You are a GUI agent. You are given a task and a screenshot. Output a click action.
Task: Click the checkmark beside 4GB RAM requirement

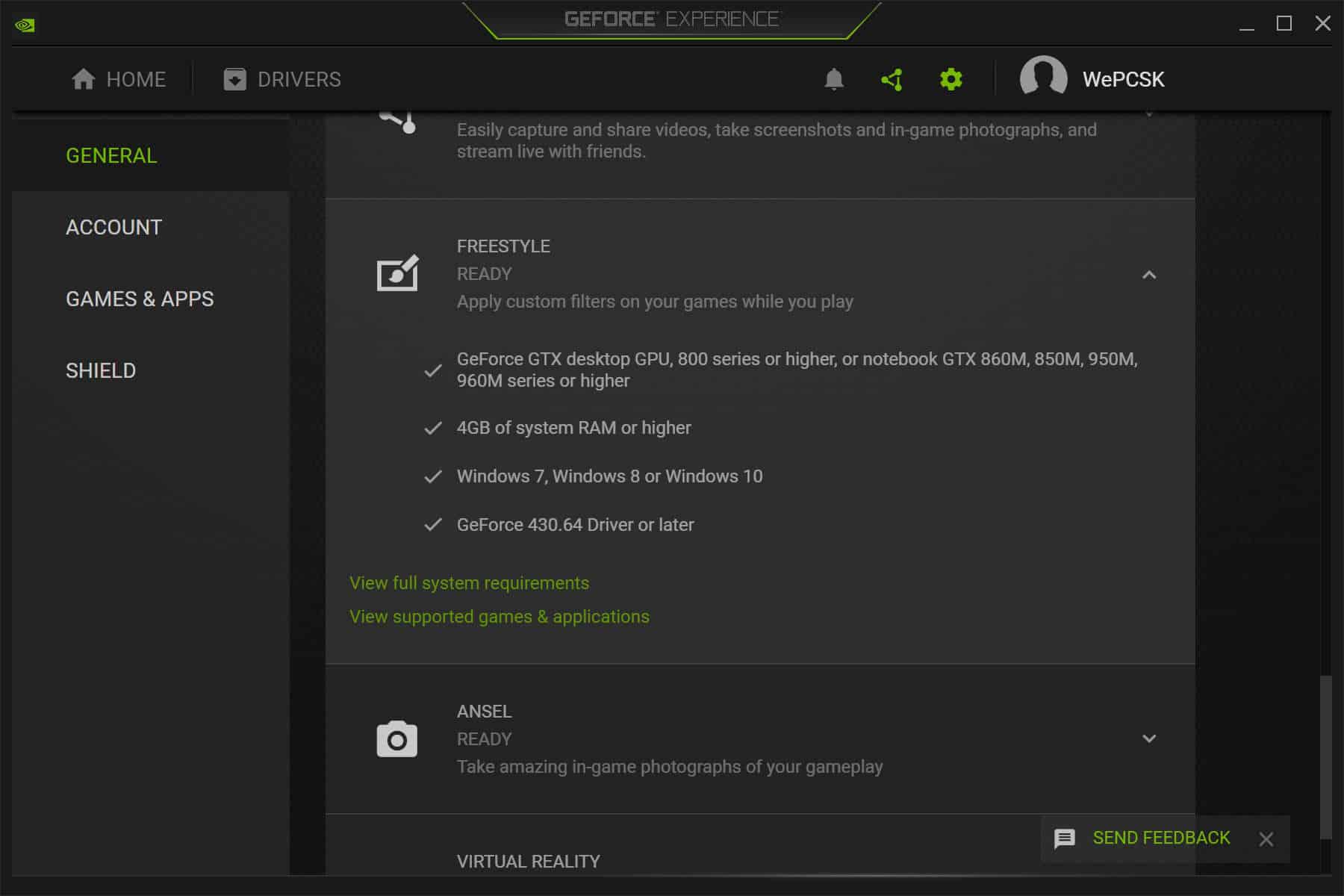[x=433, y=428]
